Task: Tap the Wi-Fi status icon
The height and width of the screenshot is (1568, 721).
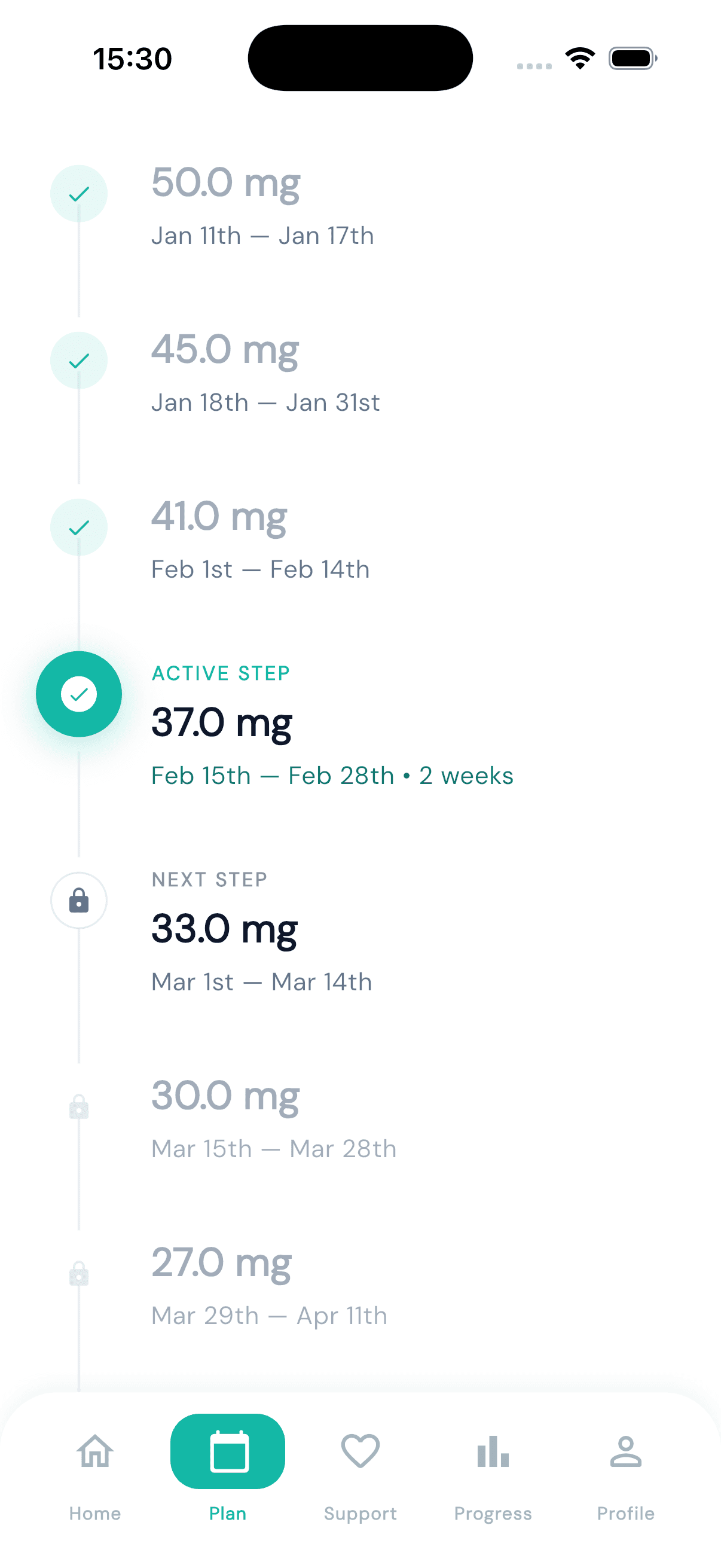Action: click(x=580, y=59)
